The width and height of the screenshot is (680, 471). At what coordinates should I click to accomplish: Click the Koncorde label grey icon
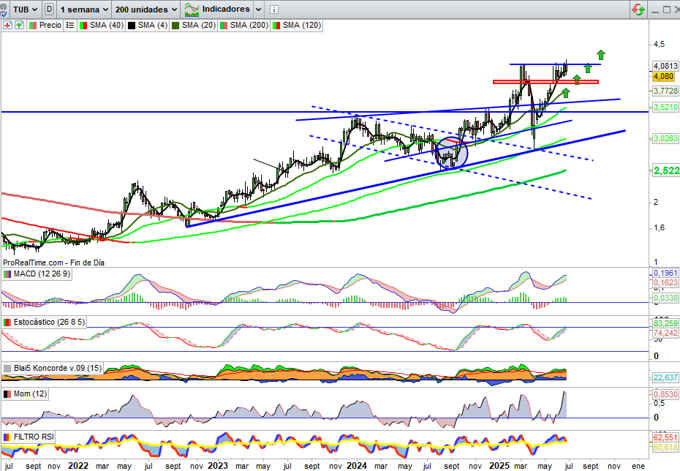pos(7,369)
